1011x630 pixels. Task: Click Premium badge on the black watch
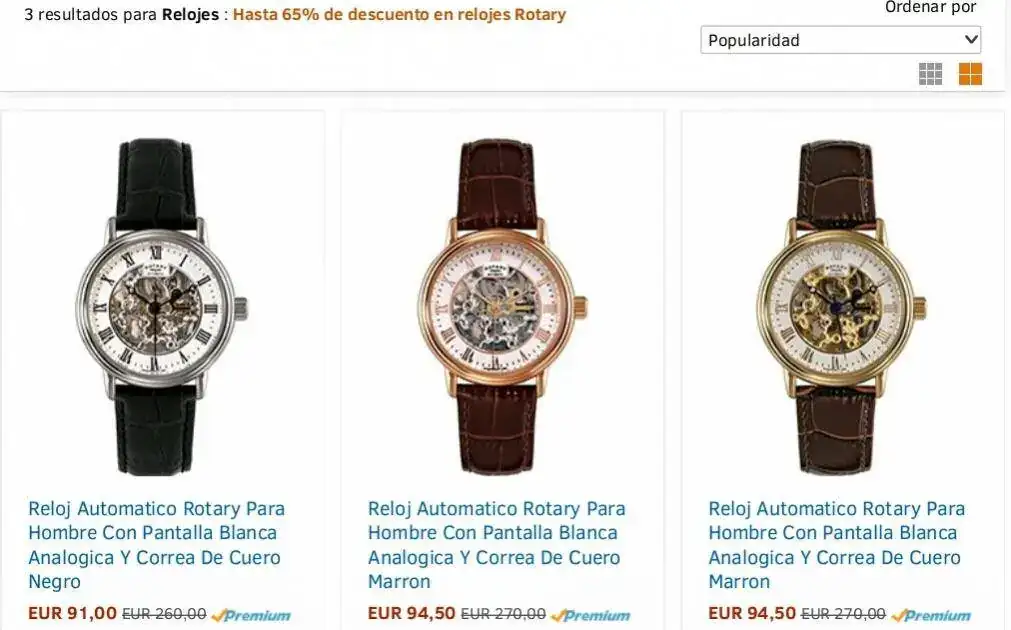point(251,616)
